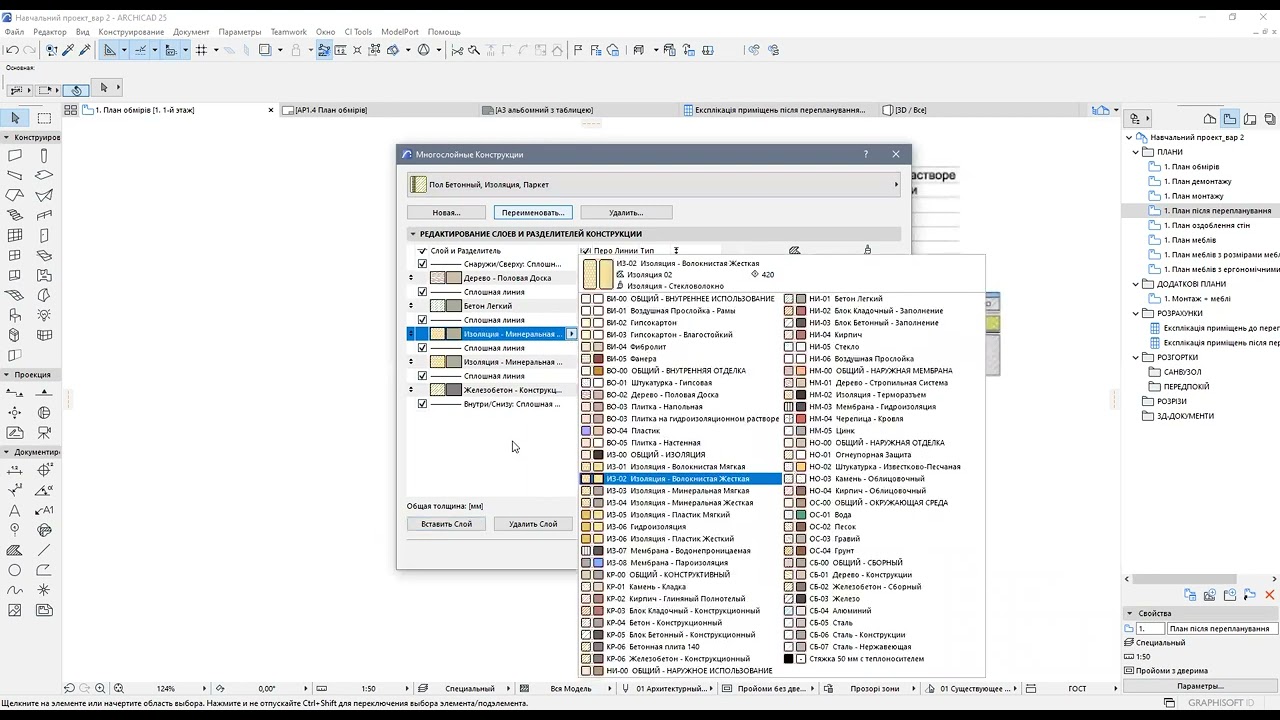This screenshot has width=1280, height=720.
Task: Open the material popup arrow on selected Изоляция layer
Action: 571,334
